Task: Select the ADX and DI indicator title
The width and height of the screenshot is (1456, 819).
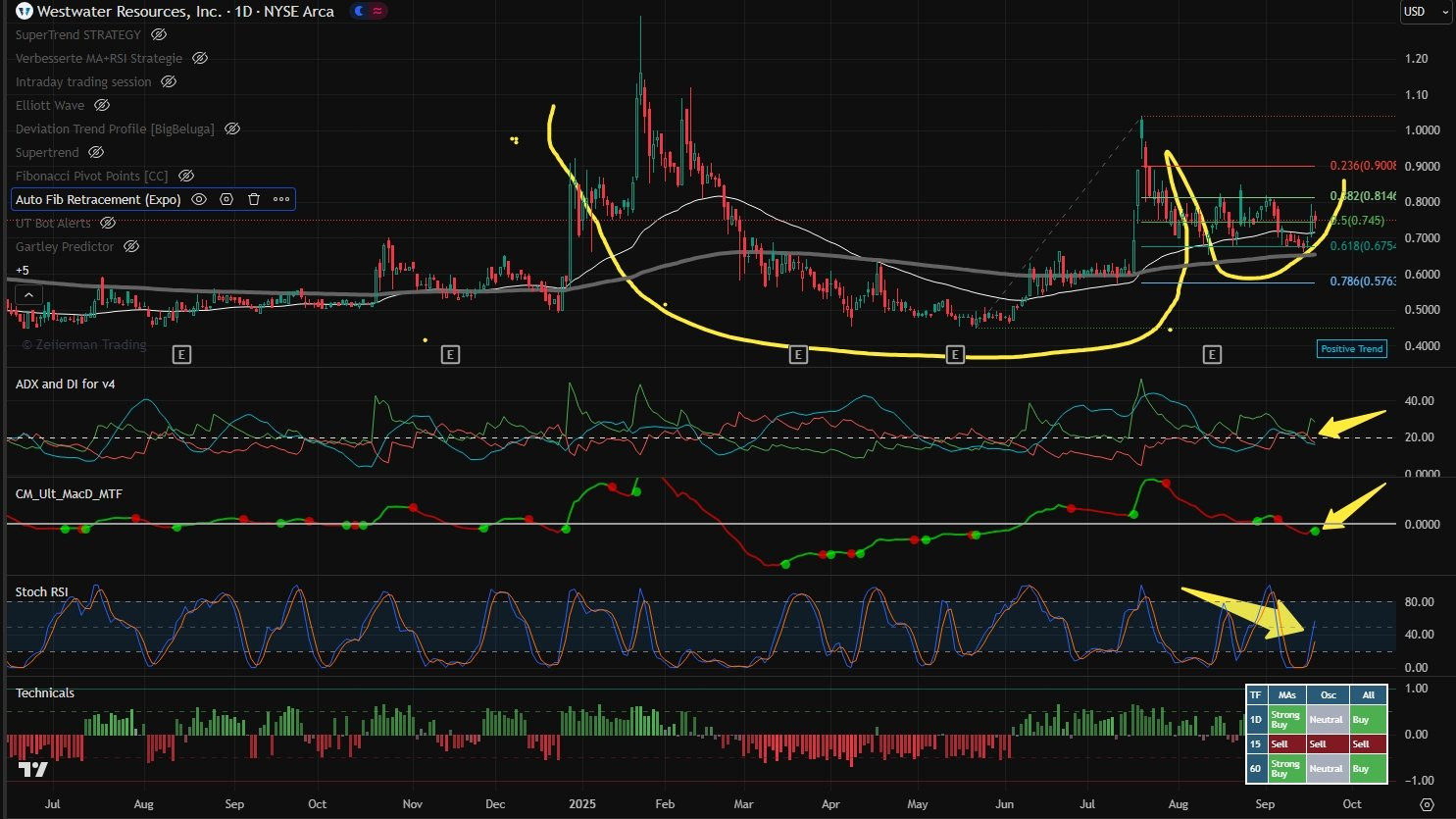Action: (65, 384)
